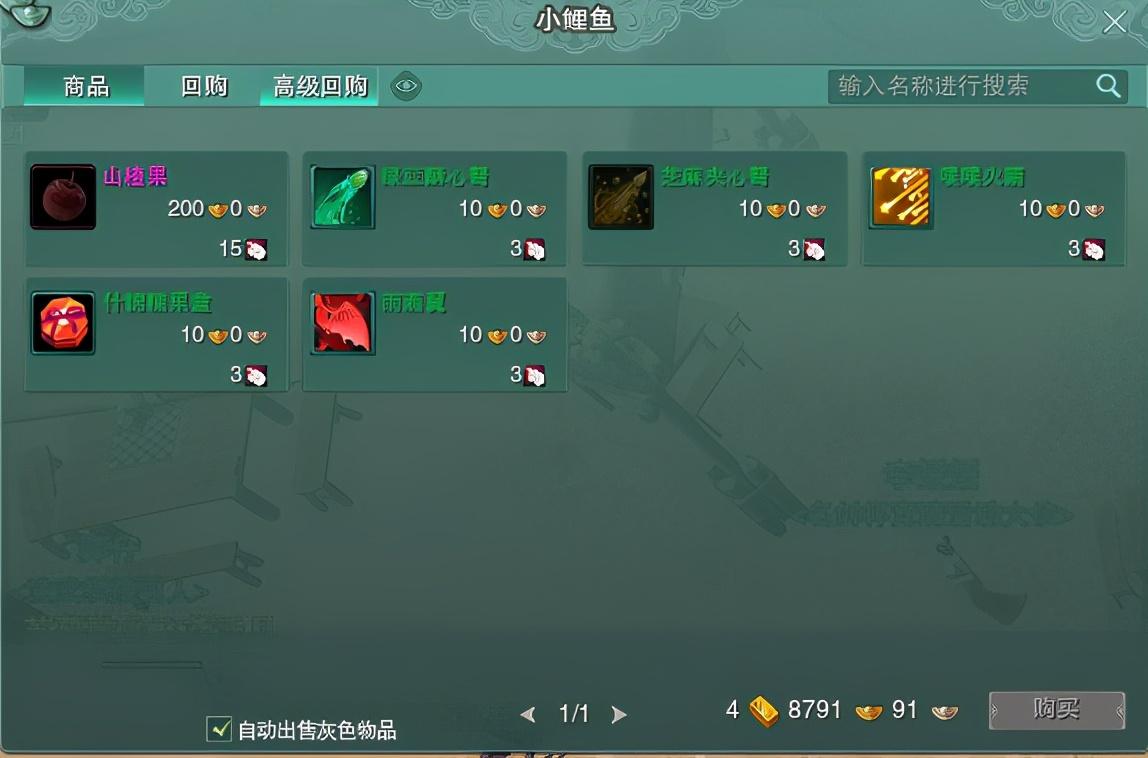Click the magnifier search icon
Viewport: 1148px width, 758px height.
pyautogui.click(x=1108, y=86)
